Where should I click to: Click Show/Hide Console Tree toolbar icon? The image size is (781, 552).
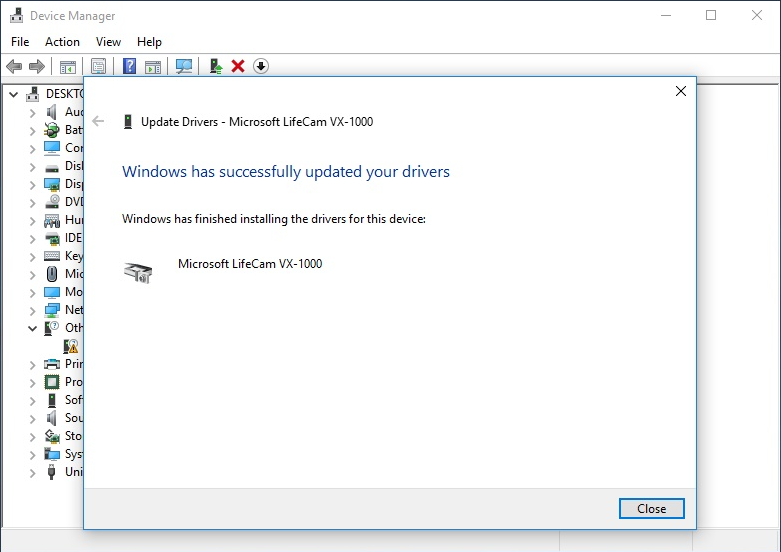point(68,66)
